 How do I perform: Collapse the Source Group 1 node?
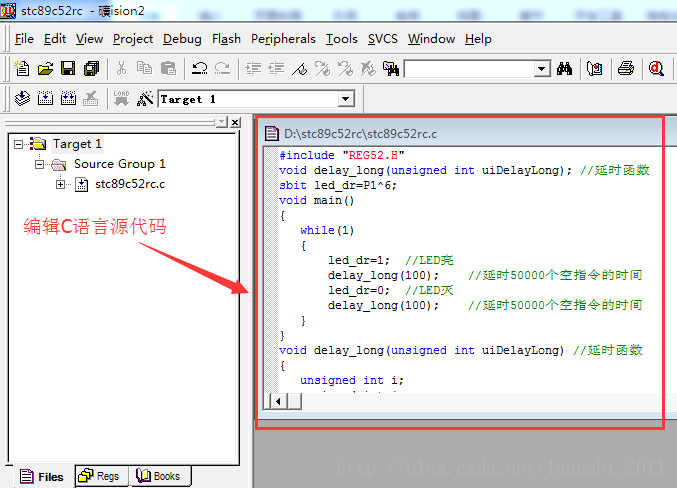[39, 164]
